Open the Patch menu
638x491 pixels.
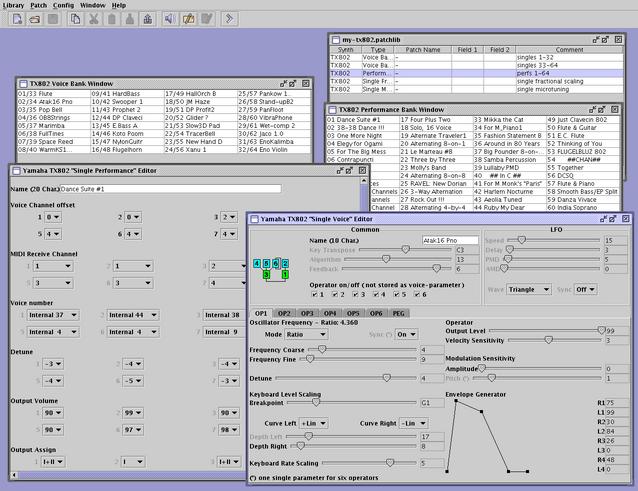point(38,5)
